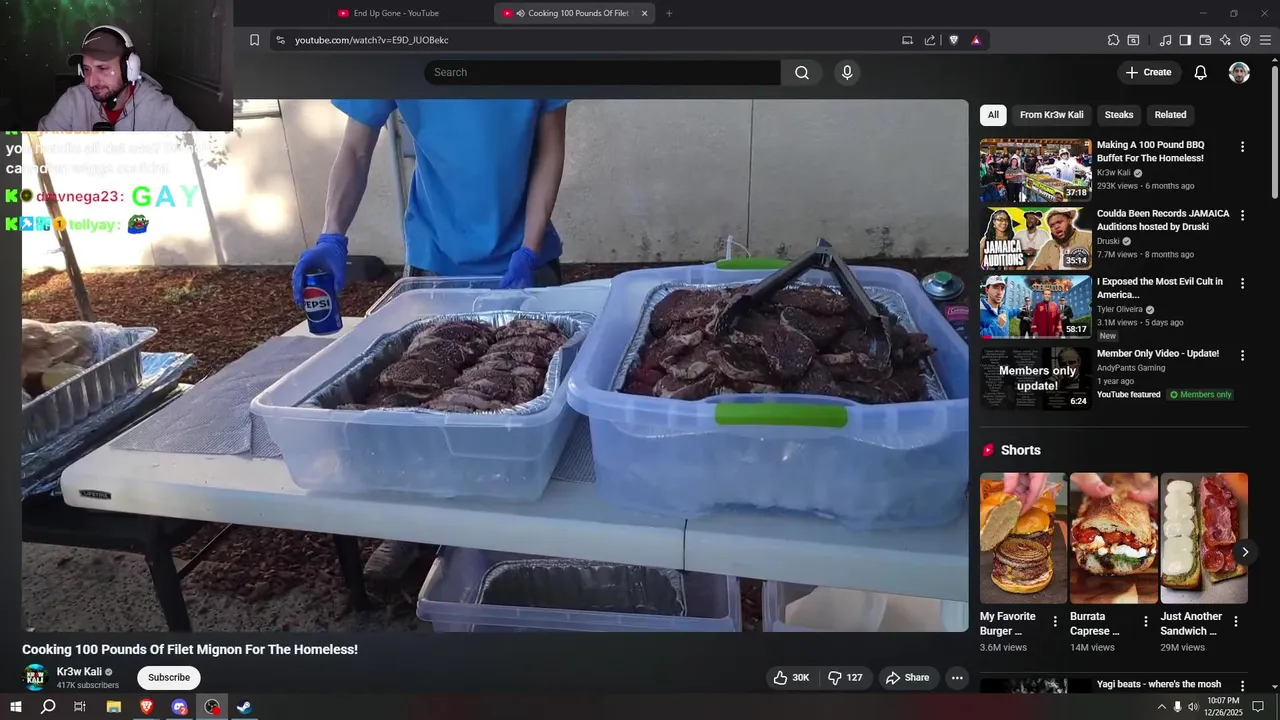Open Brave Shields lion icon
Screen dimensions: 1280x720
click(953, 40)
